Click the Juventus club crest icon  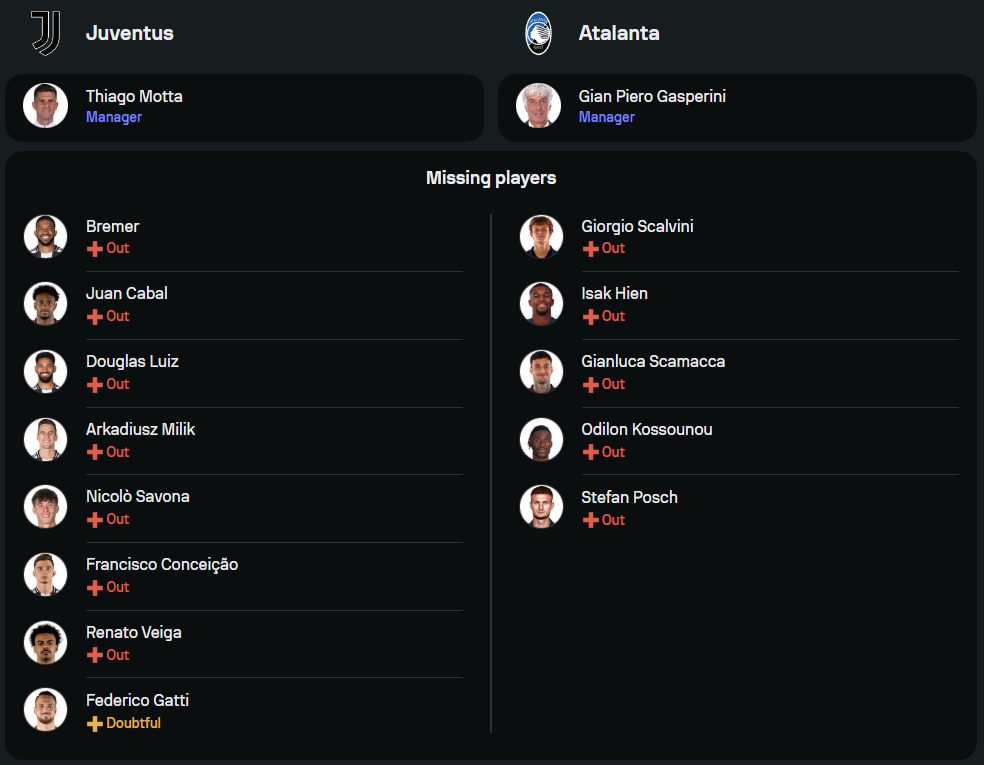coord(45,33)
